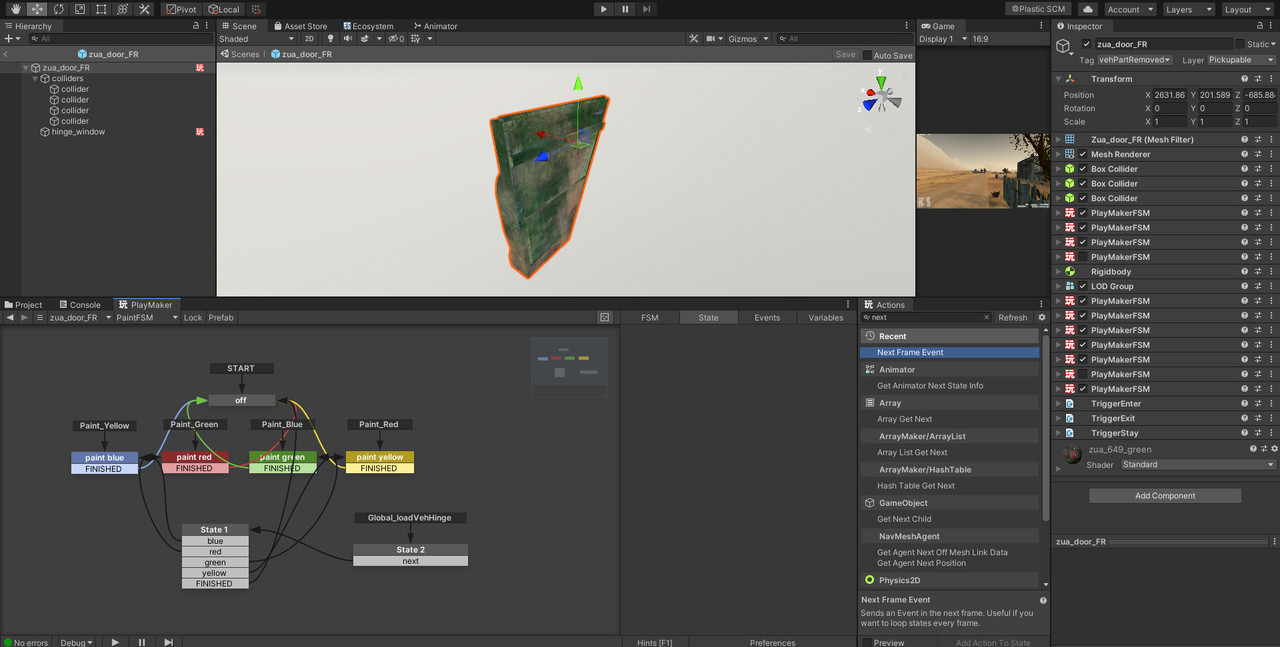Screen dimensions: 1280x647
Task: Toggle 2D scene view mode
Action: (x=309, y=39)
